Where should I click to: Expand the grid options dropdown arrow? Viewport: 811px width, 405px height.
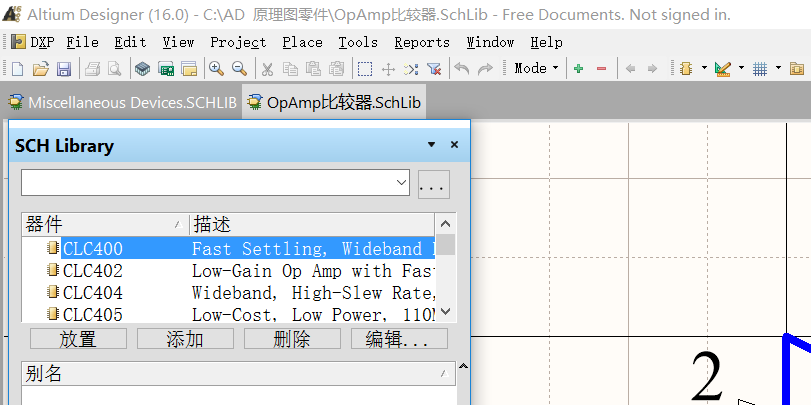click(x=778, y=68)
